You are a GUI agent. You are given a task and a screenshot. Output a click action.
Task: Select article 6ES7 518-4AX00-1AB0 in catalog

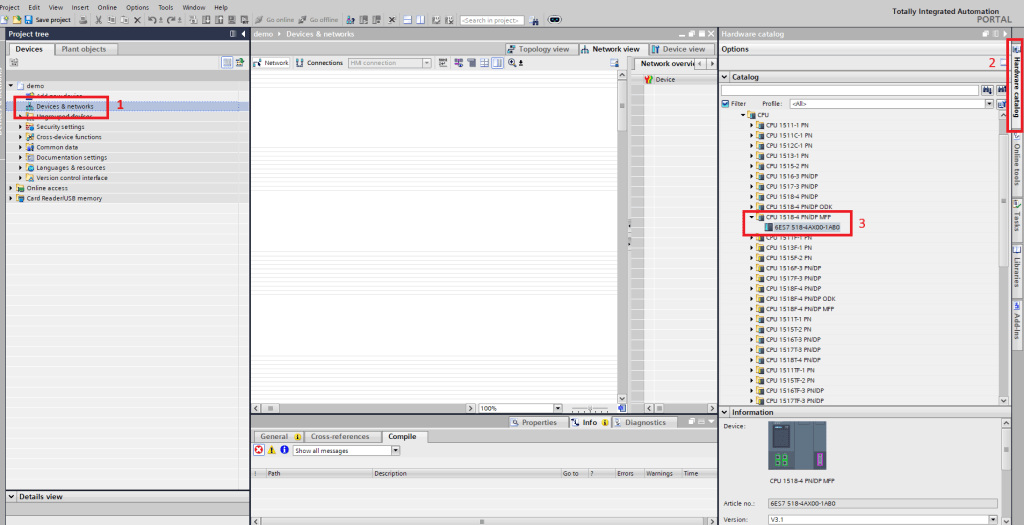pos(807,227)
